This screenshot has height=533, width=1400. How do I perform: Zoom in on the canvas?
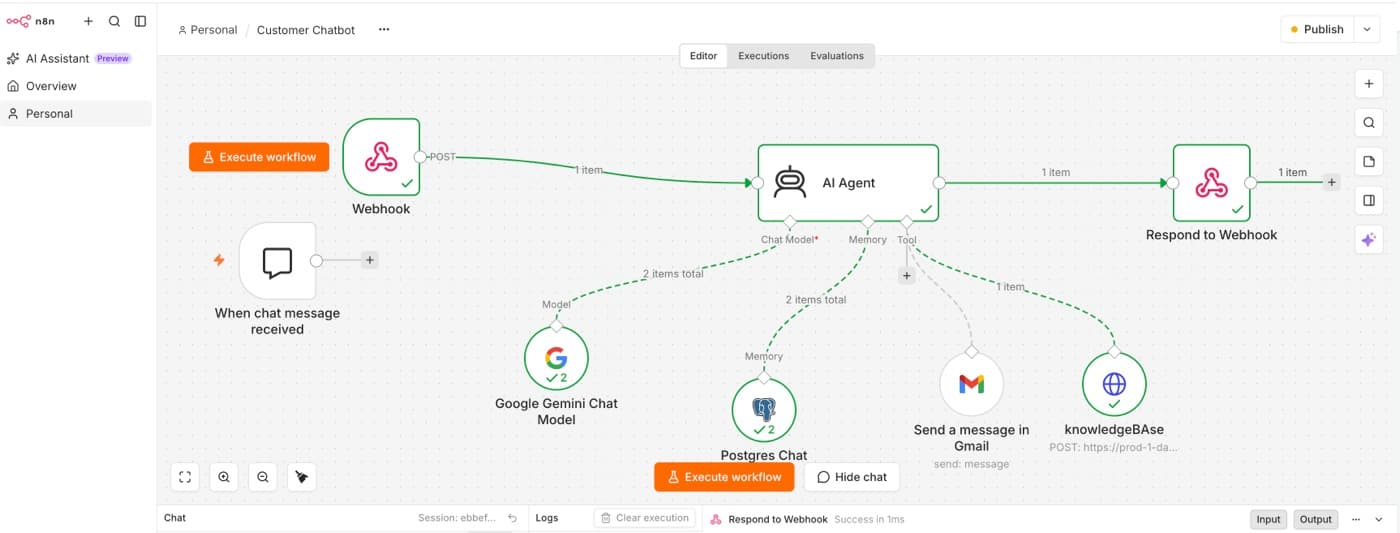click(x=224, y=477)
